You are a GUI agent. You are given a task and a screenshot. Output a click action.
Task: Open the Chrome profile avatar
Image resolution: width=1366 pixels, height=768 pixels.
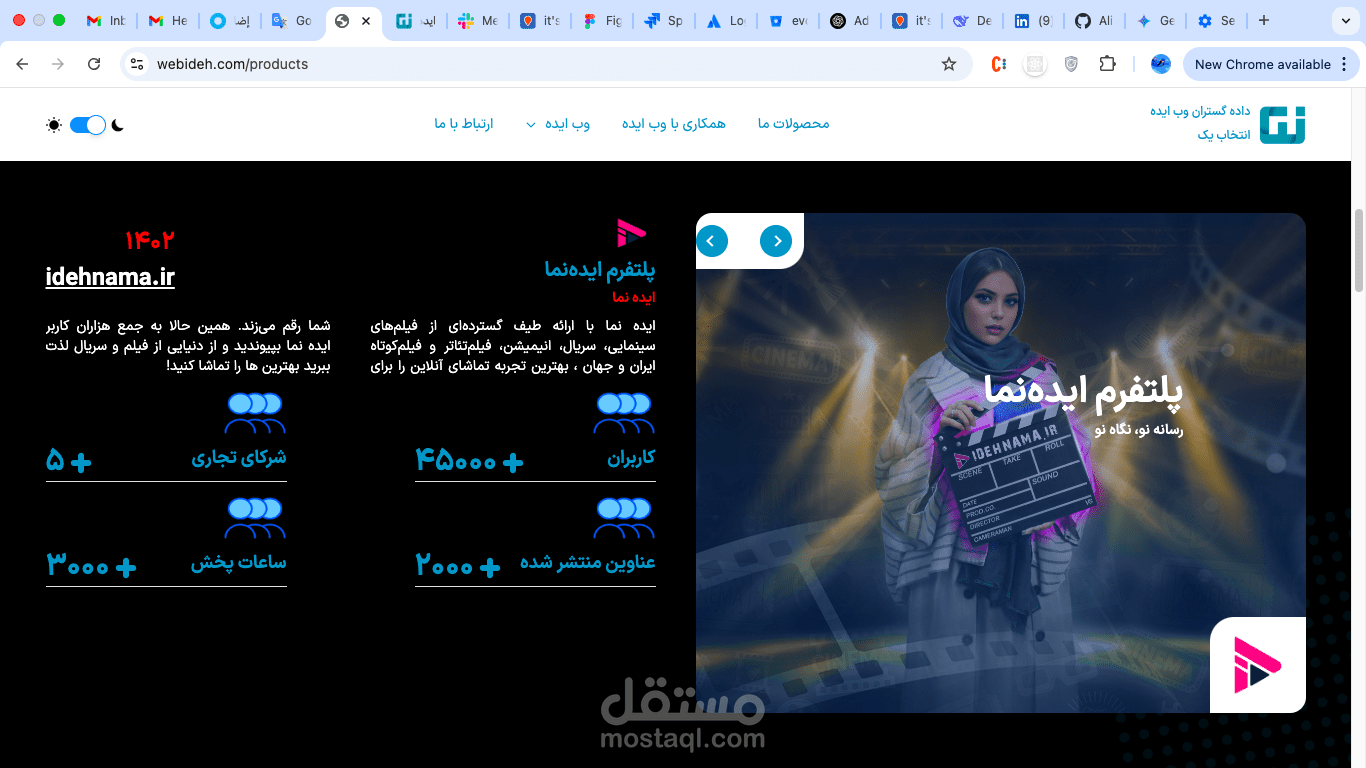pyautogui.click(x=1161, y=64)
